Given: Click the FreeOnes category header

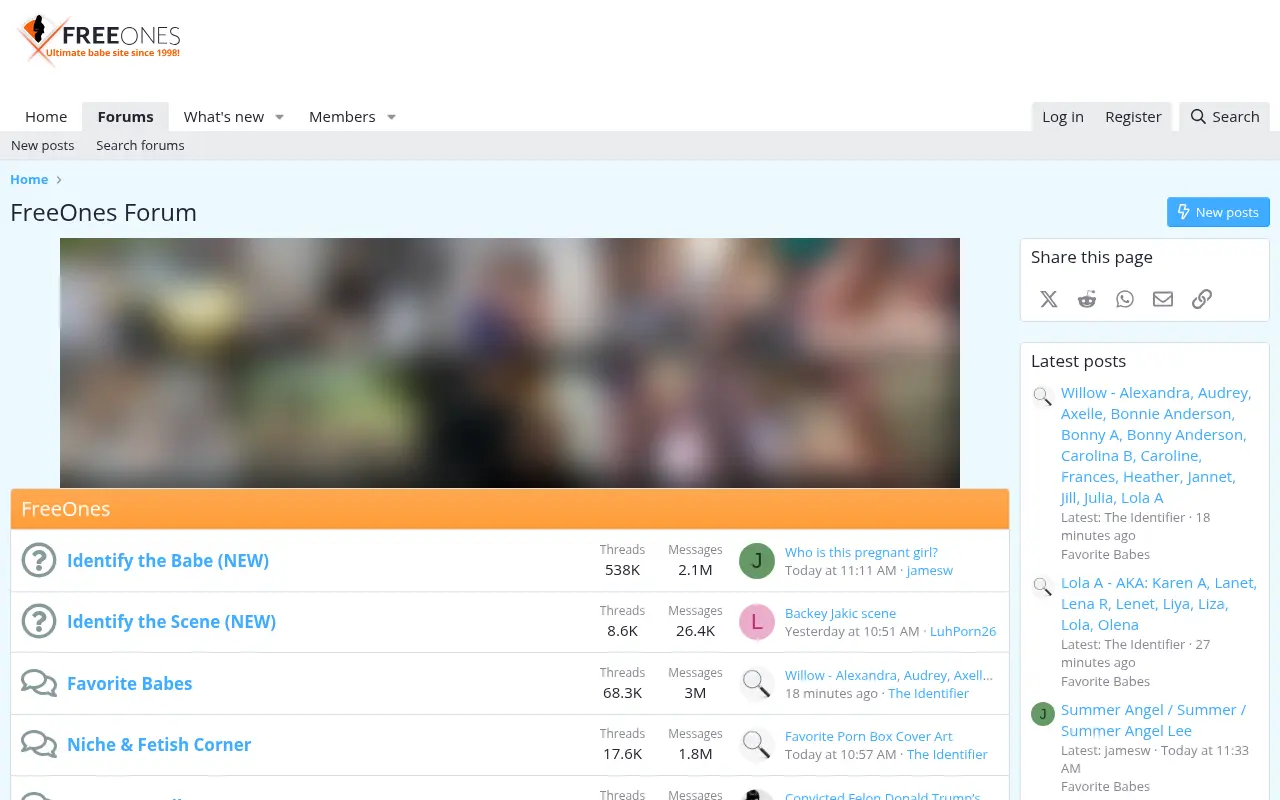Looking at the screenshot, I should point(510,509).
